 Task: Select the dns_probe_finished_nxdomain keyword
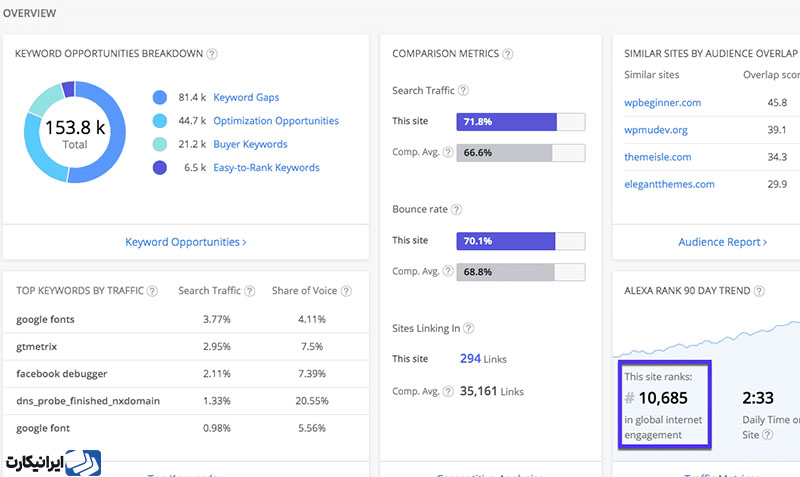(88, 401)
